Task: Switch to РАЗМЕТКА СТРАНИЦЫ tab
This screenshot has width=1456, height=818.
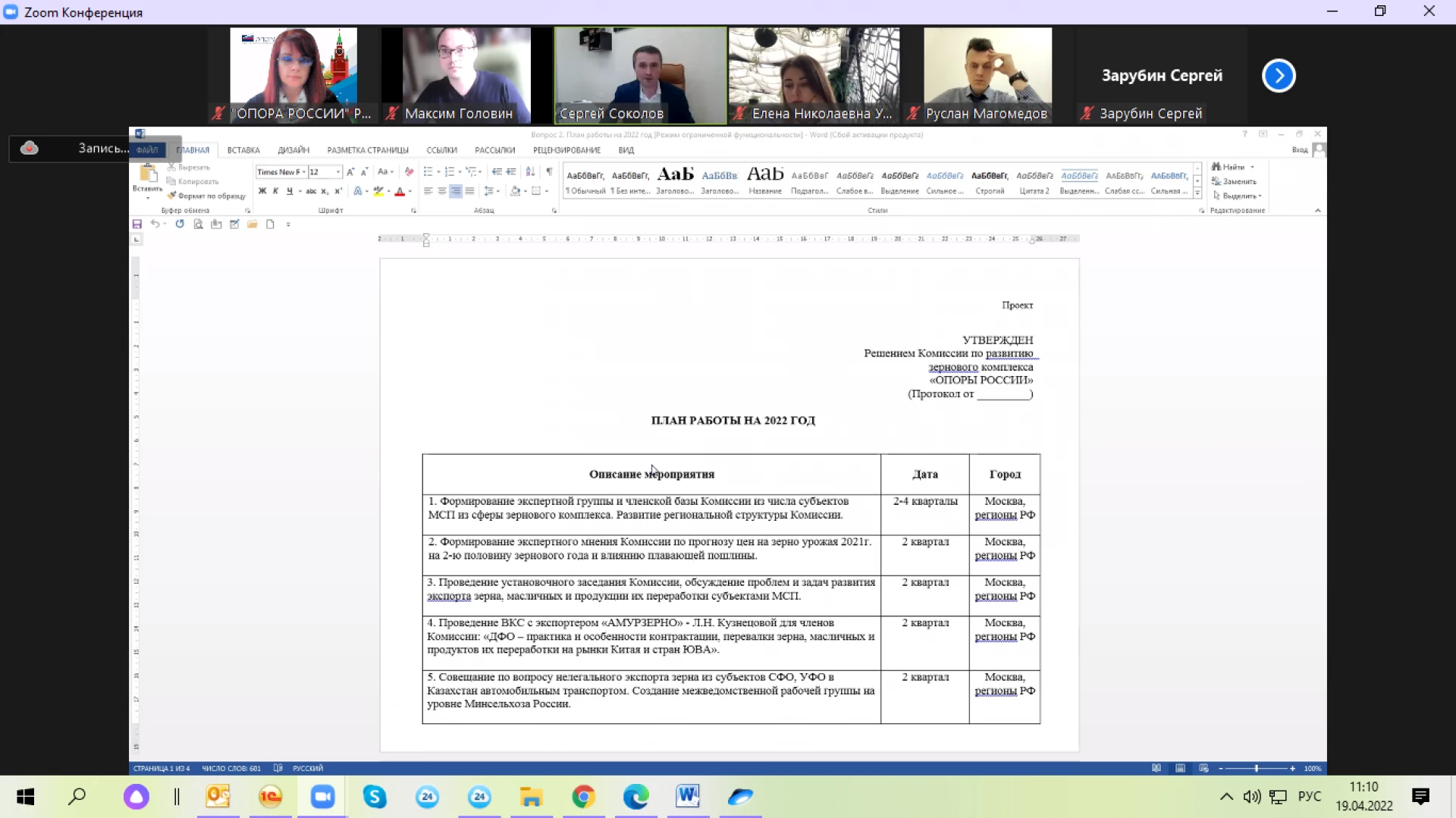Action: (368, 150)
